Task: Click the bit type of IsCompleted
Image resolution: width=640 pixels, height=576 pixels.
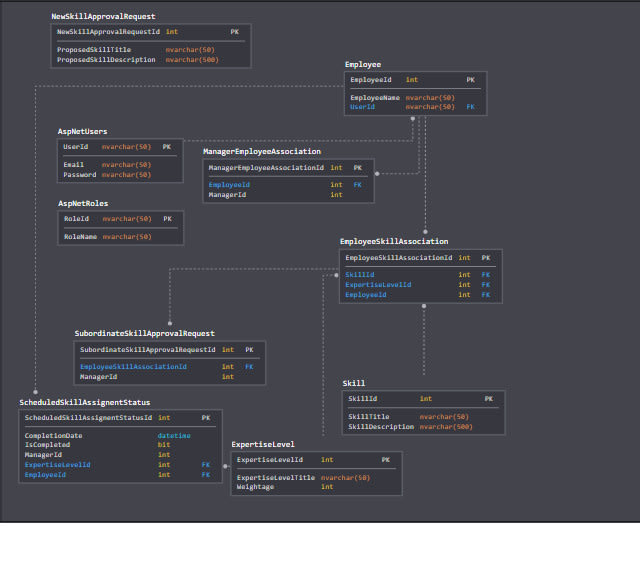Action: click(x=164, y=445)
